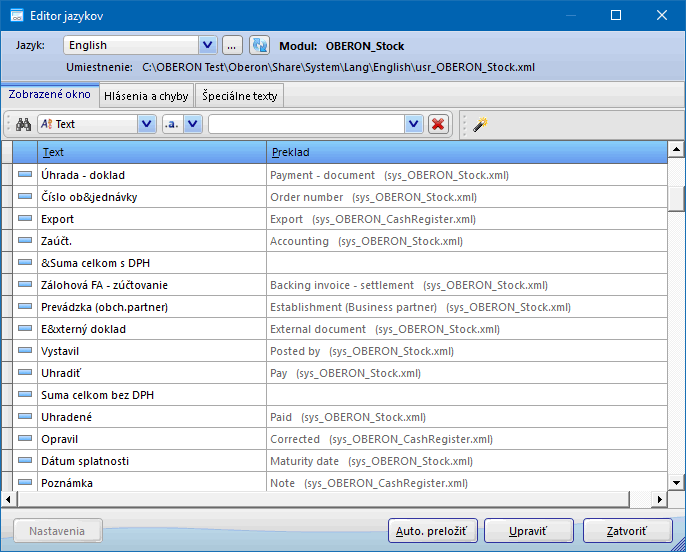
Task: Sort by the Preklad column header
Action: (x=467, y=152)
